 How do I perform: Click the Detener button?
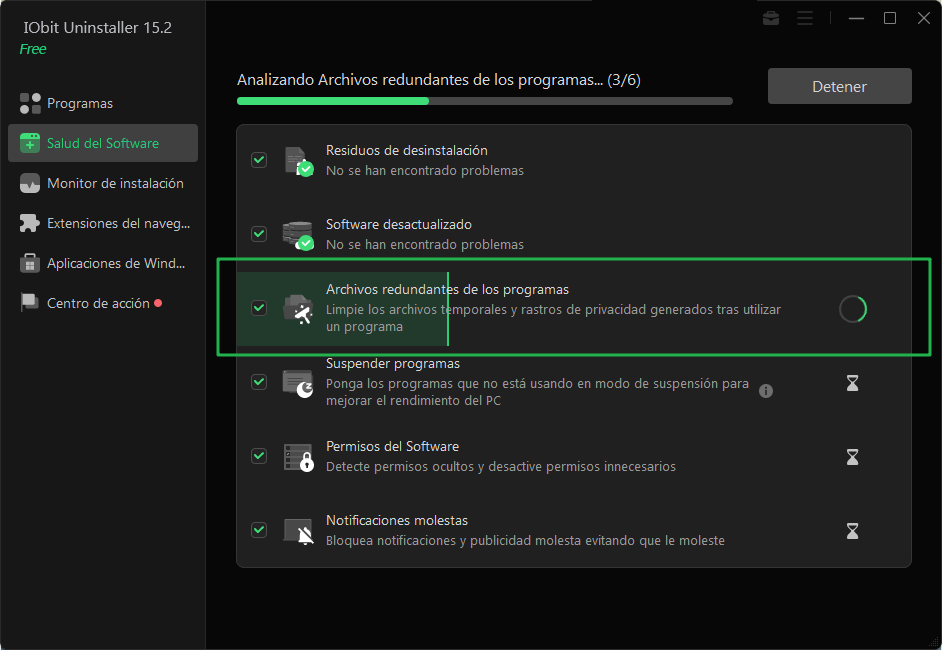(x=839, y=87)
